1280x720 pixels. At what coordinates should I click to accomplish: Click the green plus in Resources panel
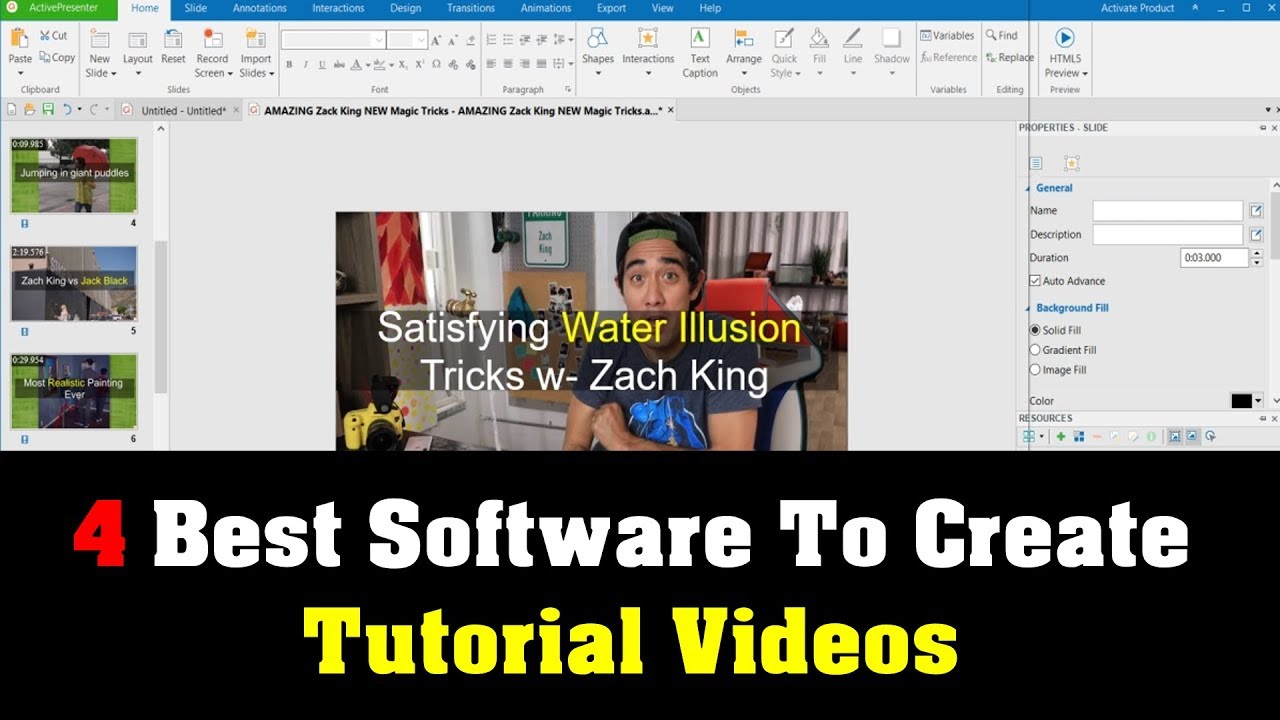[1060, 436]
